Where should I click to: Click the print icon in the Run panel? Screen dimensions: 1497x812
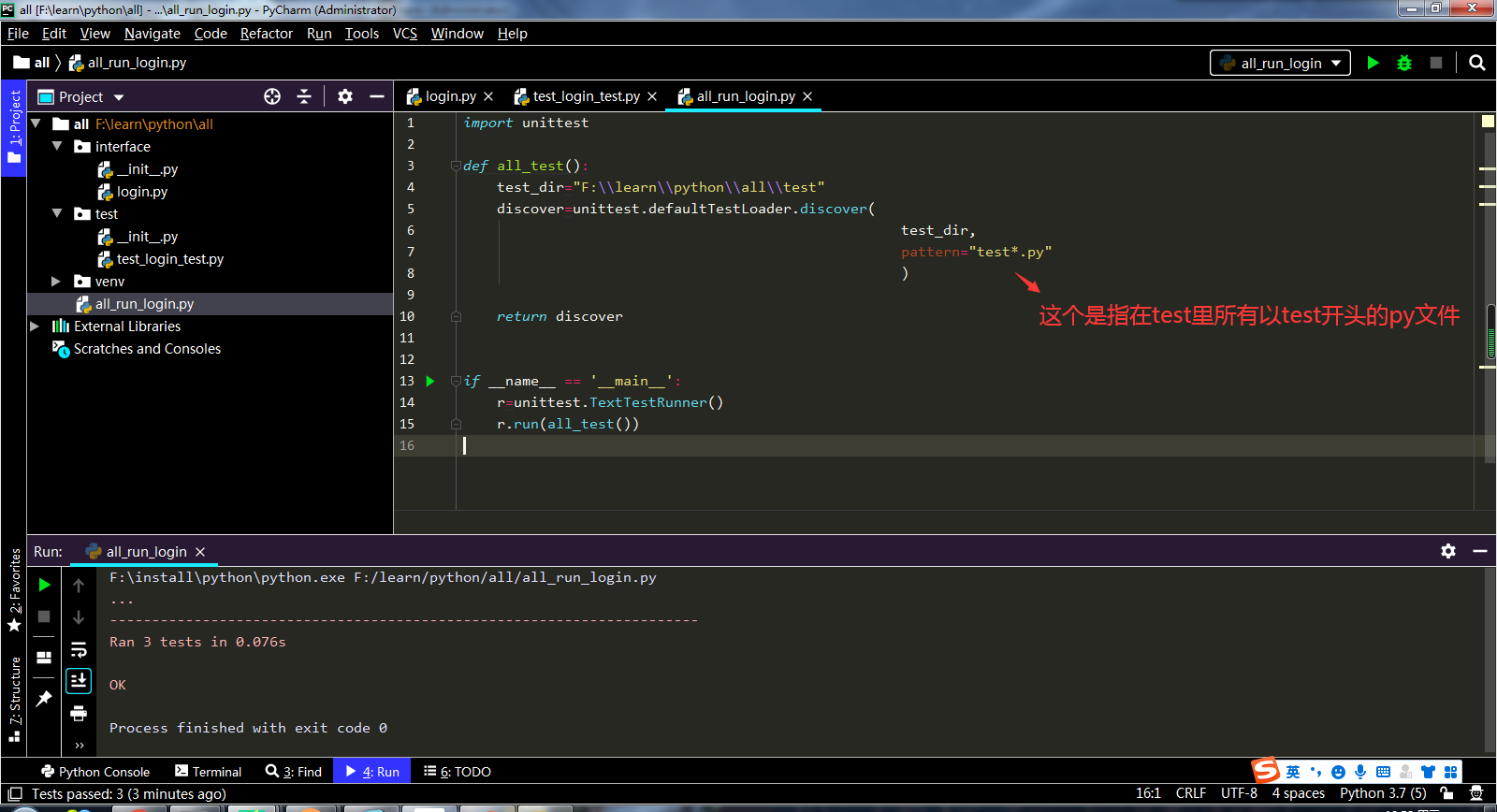[79, 714]
